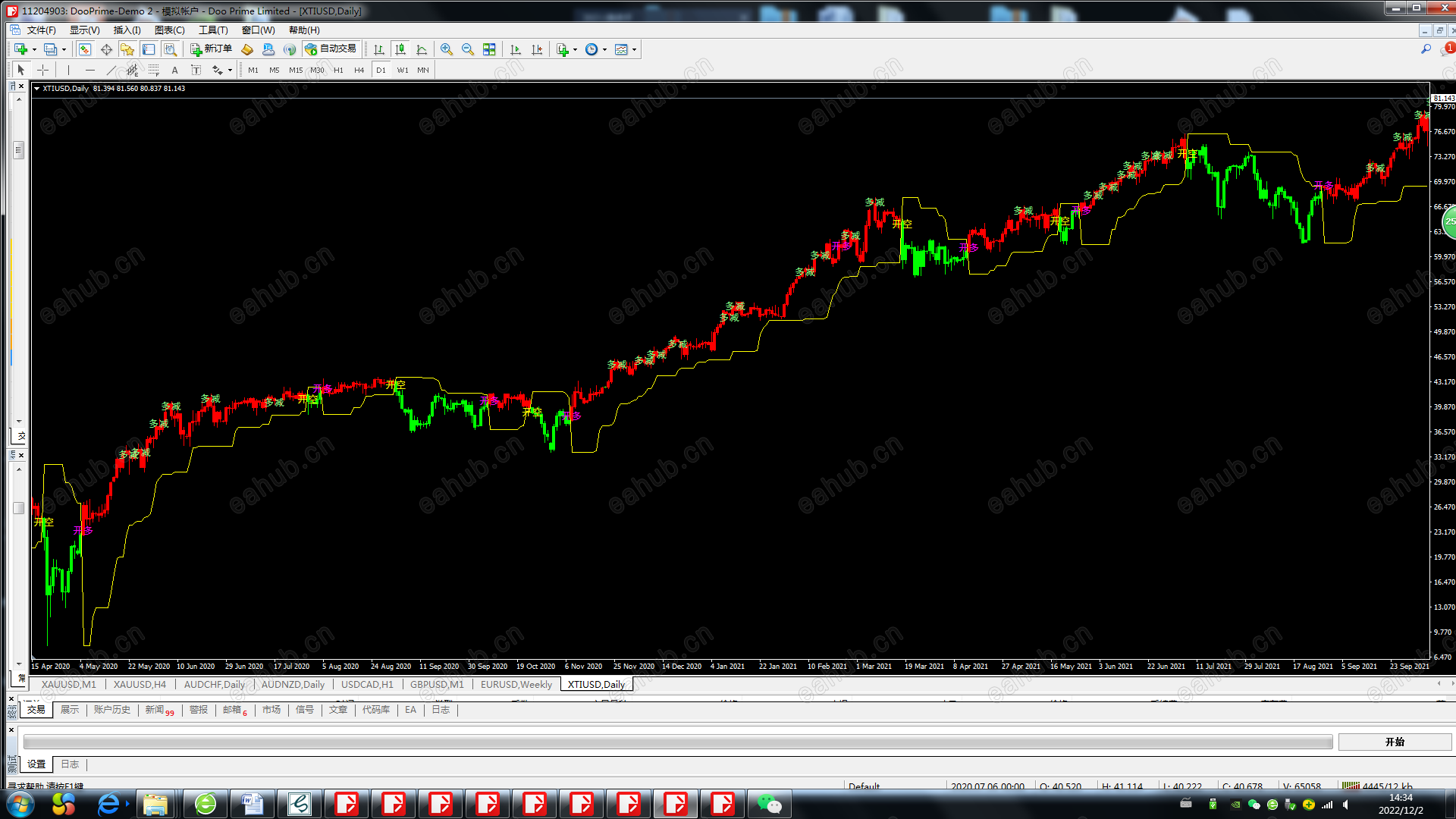This screenshot has height=819, width=1456.
Task: Open the Fibonacci retracement tool
Action: 153,70
